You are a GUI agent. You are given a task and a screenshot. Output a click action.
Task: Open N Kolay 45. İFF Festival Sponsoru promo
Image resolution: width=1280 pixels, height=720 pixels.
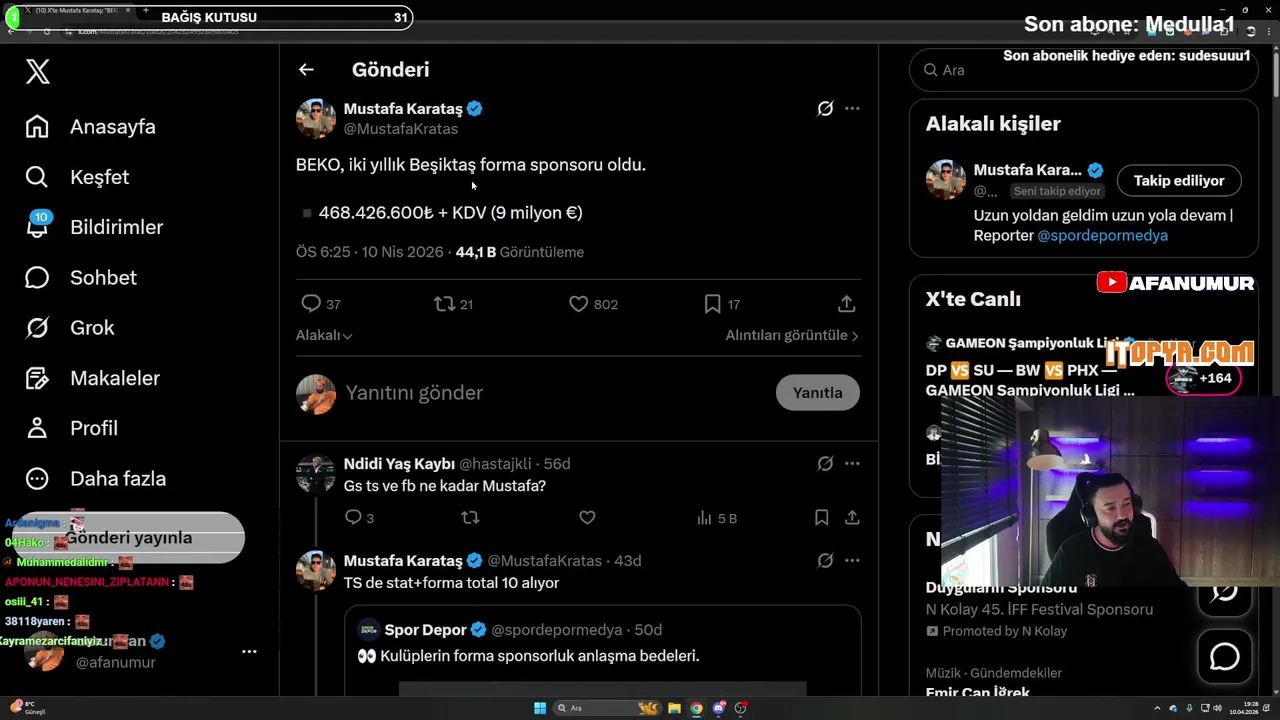(1039, 609)
